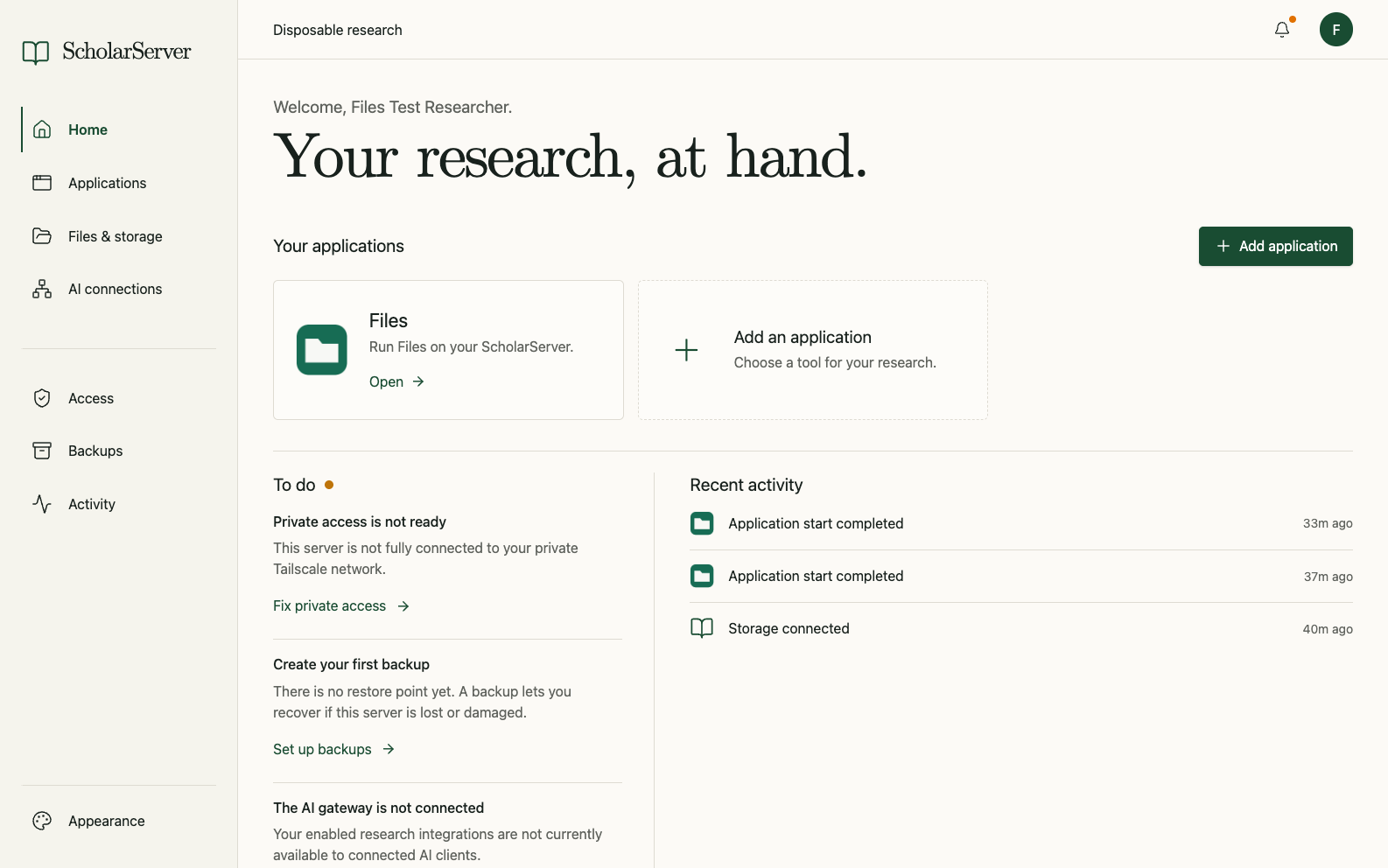Click the 'To do' section heading
The height and width of the screenshot is (868, 1388).
click(294, 485)
